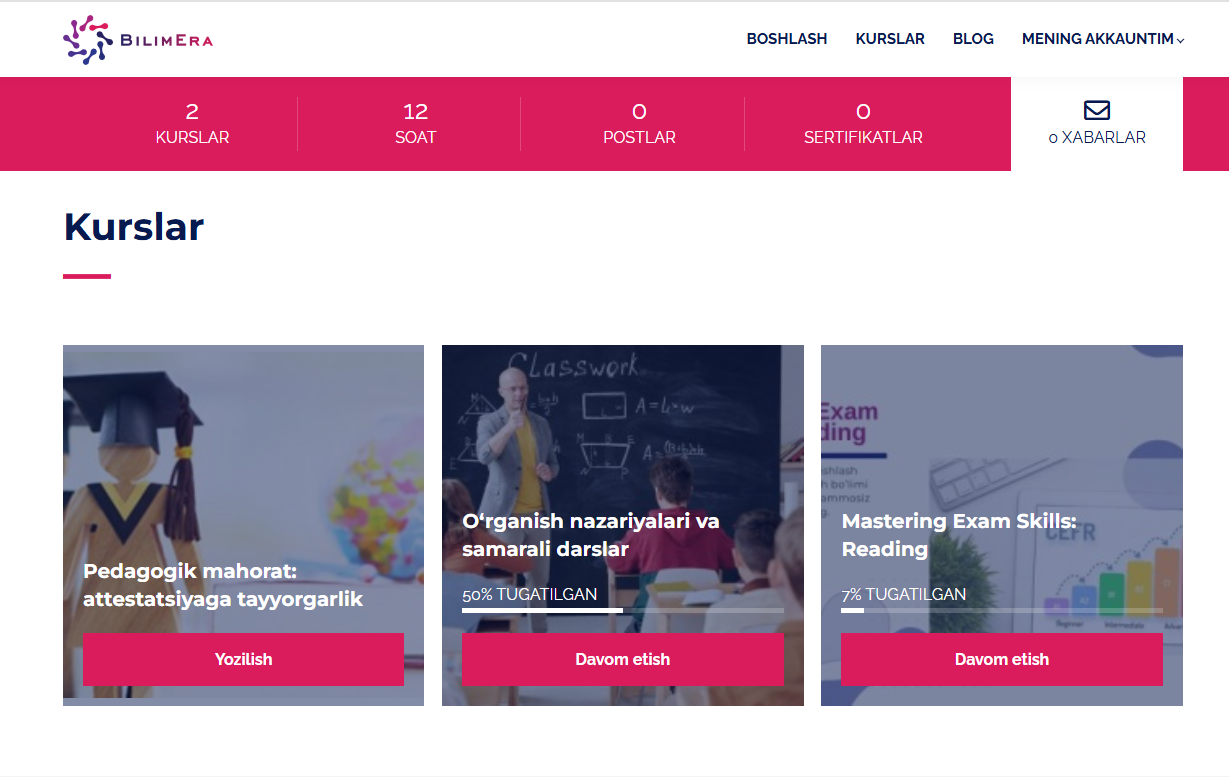Open the envelope messages icon
1229x777 pixels.
pos(1097,110)
